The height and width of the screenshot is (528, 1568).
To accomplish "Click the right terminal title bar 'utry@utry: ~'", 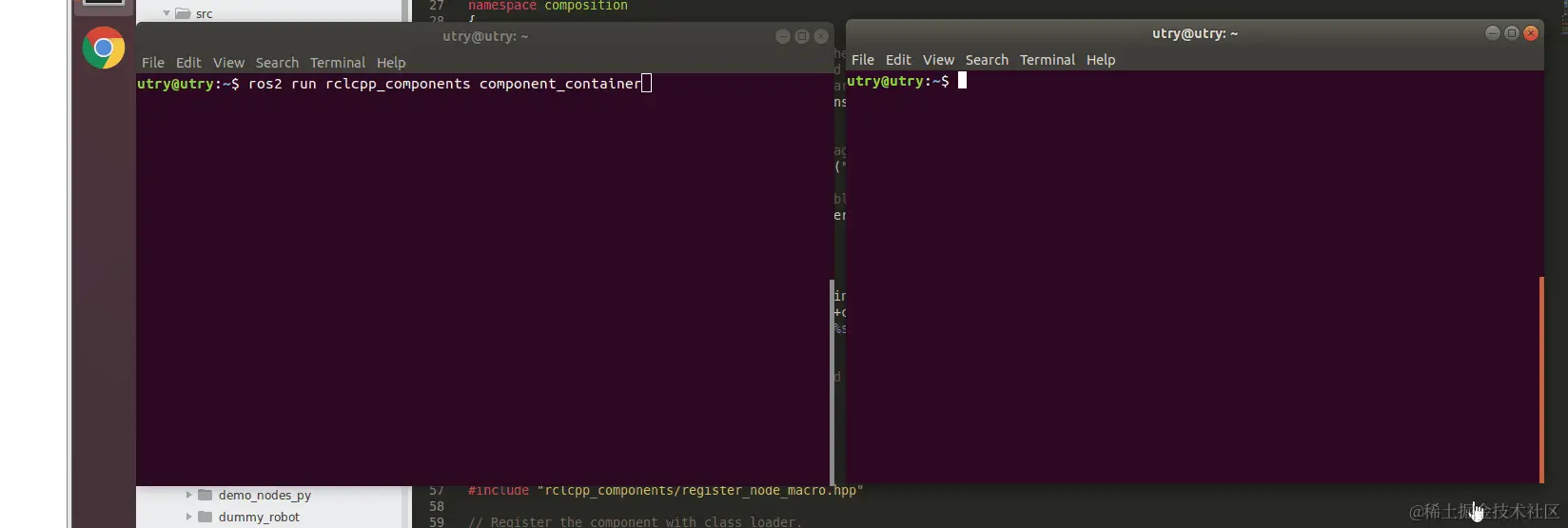I will tap(1195, 33).
